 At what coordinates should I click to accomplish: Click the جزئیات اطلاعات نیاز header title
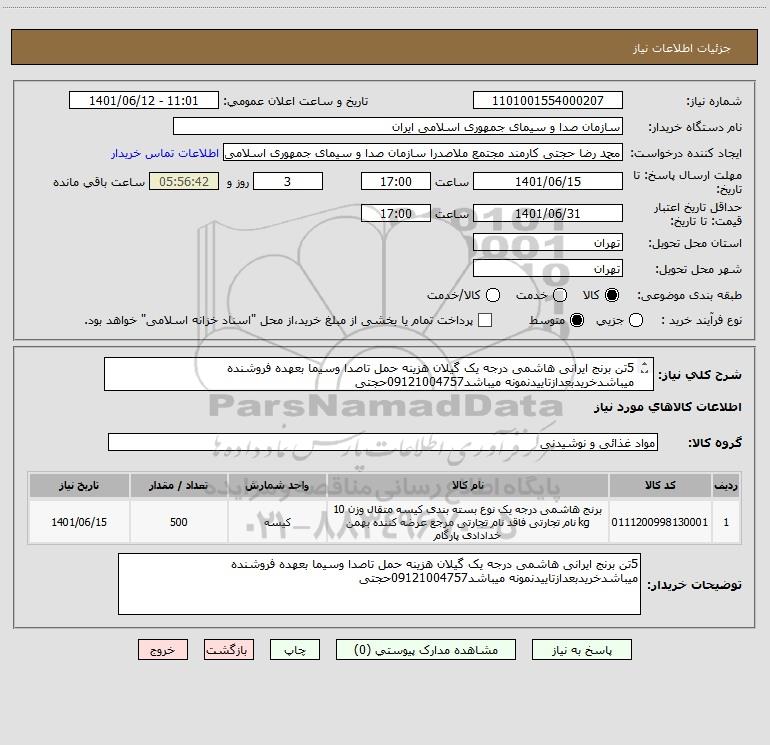point(682,48)
